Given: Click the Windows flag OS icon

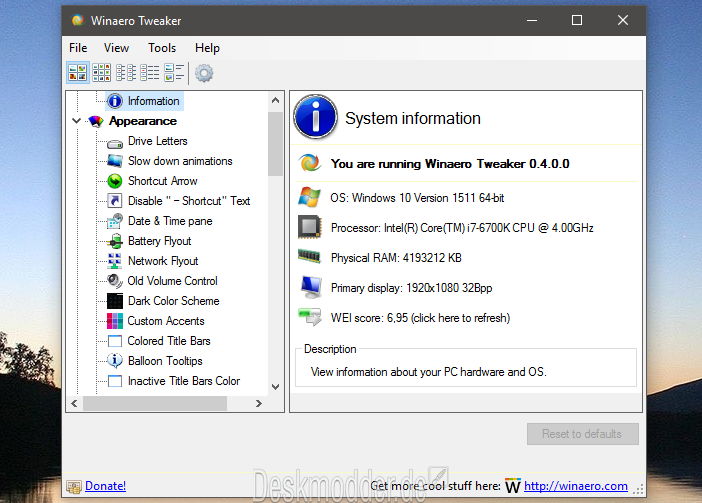Looking at the screenshot, I should pyautogui.click(x=310, y=197).
